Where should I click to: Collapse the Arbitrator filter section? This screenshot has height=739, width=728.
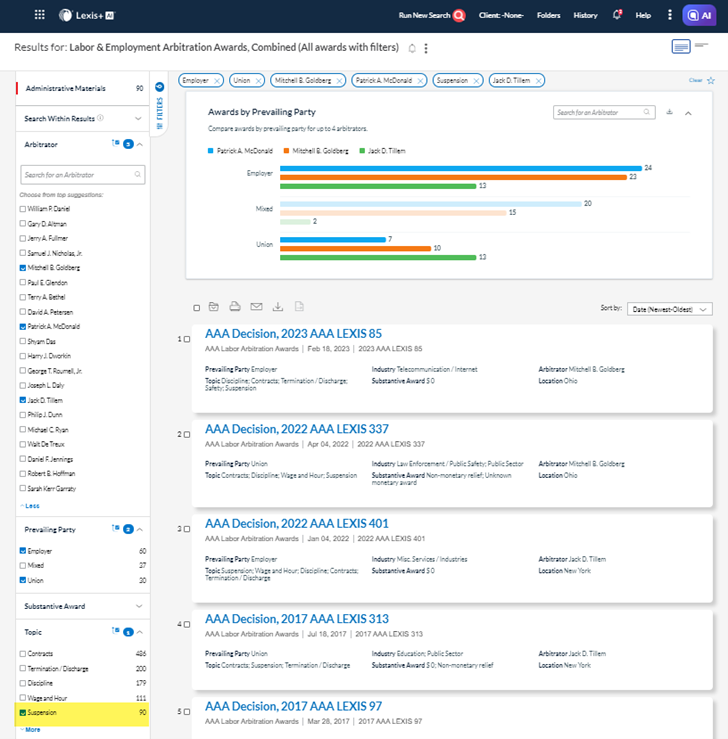[x=140, y=144]
